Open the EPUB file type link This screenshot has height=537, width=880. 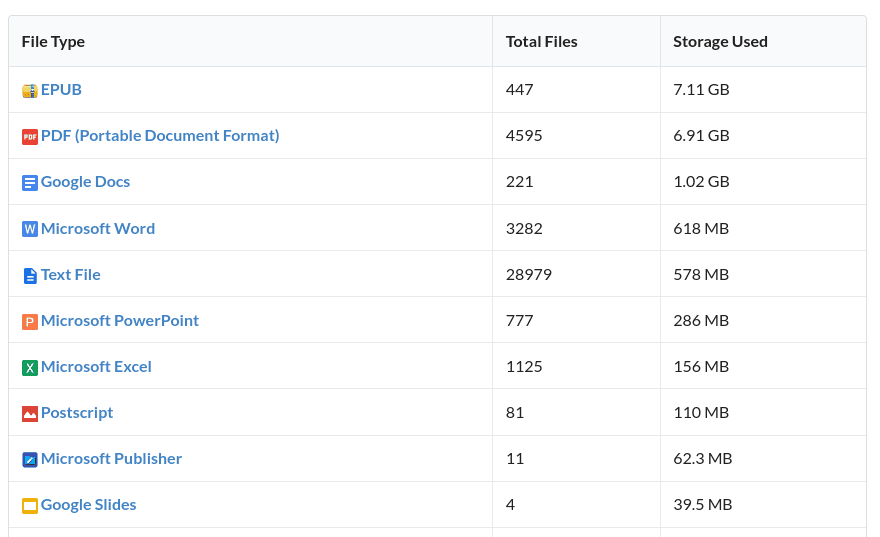coord(61,89)
